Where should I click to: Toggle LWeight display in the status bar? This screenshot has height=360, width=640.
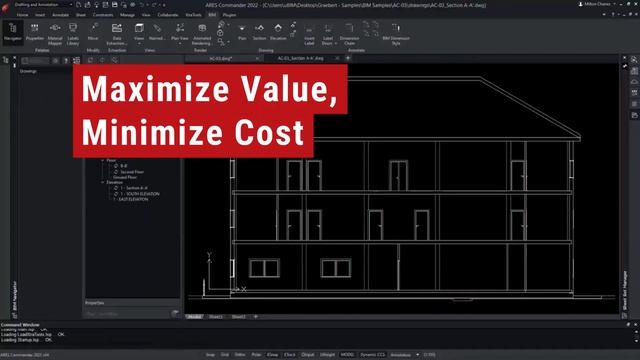(327, 355)
